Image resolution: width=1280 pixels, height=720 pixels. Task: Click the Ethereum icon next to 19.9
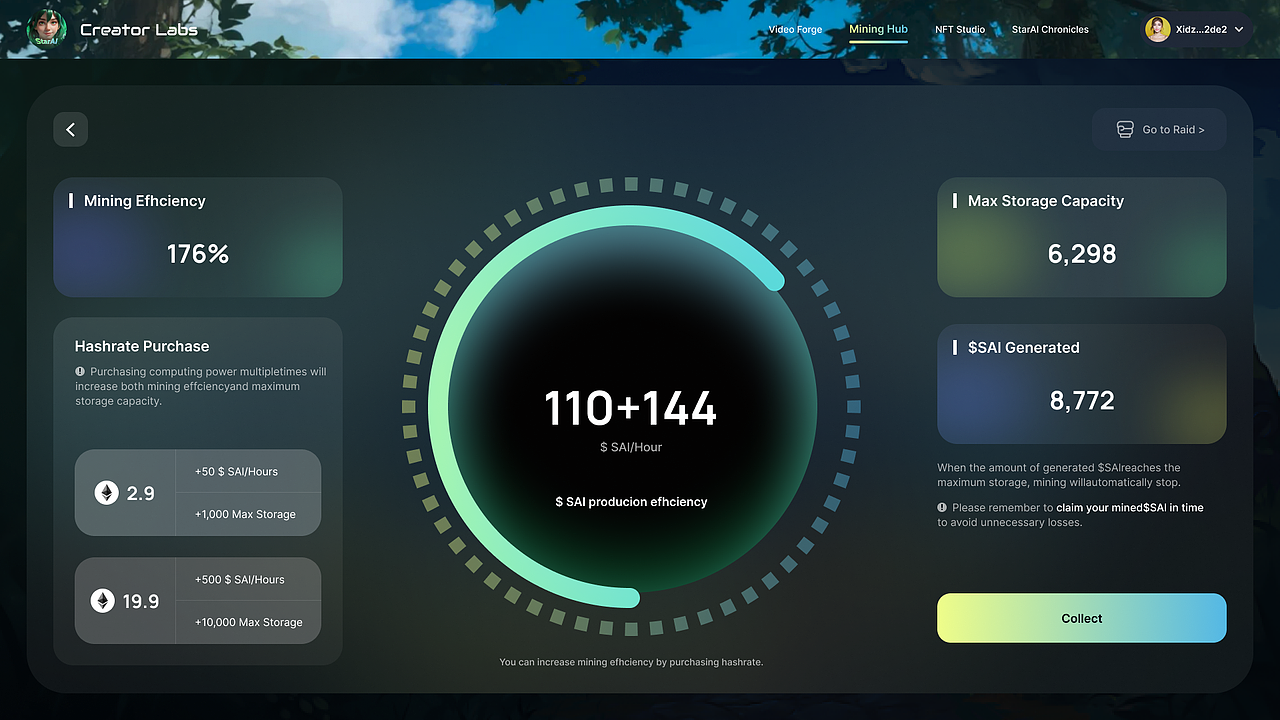(x=103, y=600)
